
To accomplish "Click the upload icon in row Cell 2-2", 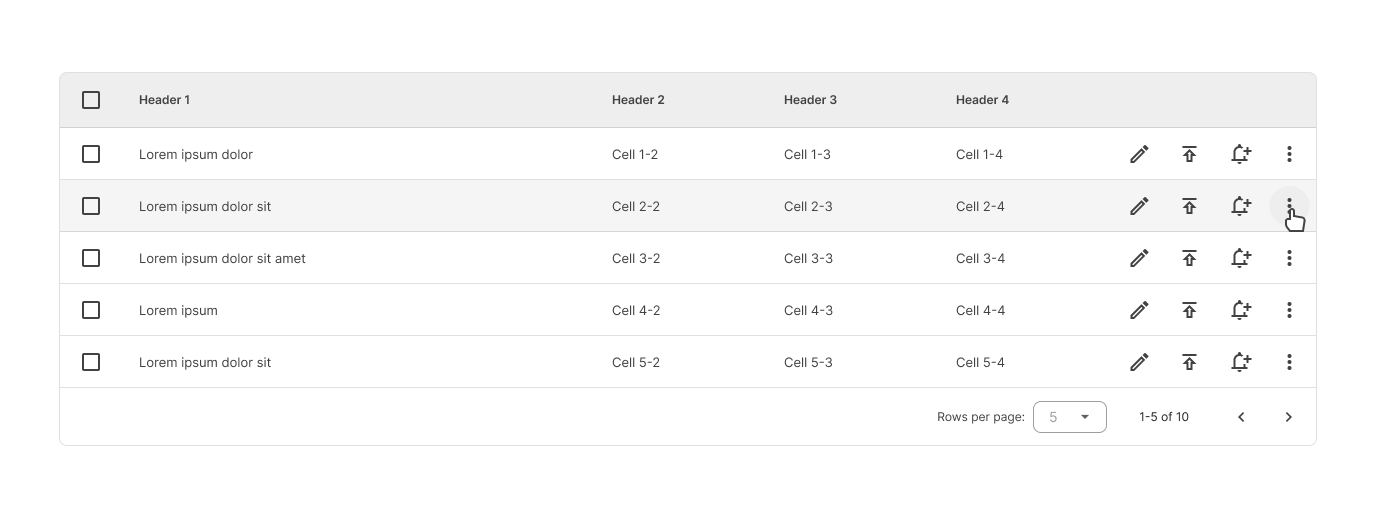I will pyautogui.click(x=1189, y=206).
